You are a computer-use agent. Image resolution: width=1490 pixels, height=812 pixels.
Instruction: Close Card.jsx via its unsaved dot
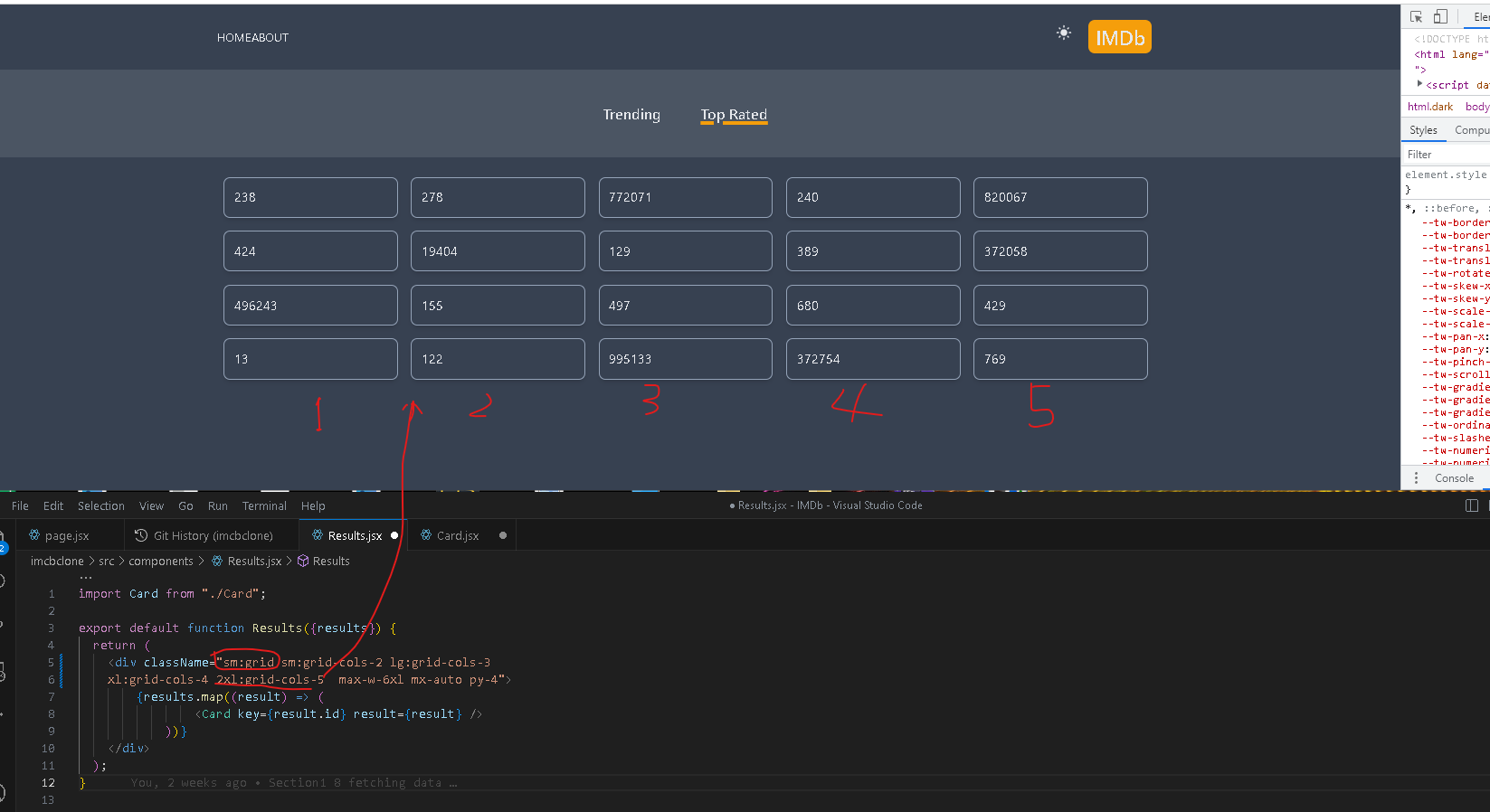(x=503, y=535)
